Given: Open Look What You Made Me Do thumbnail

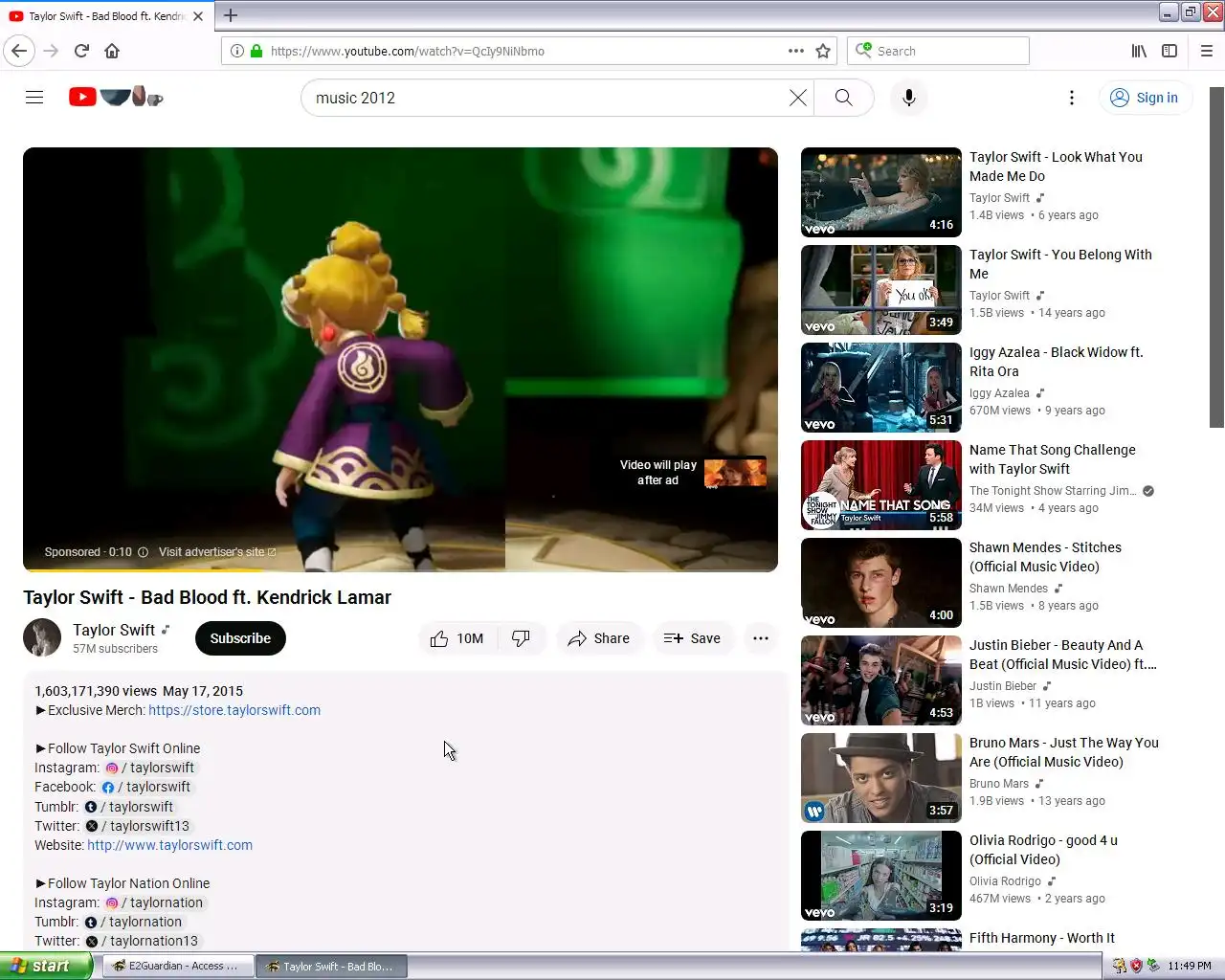Looking at the screenshot, I should click(x=880, y=192).
